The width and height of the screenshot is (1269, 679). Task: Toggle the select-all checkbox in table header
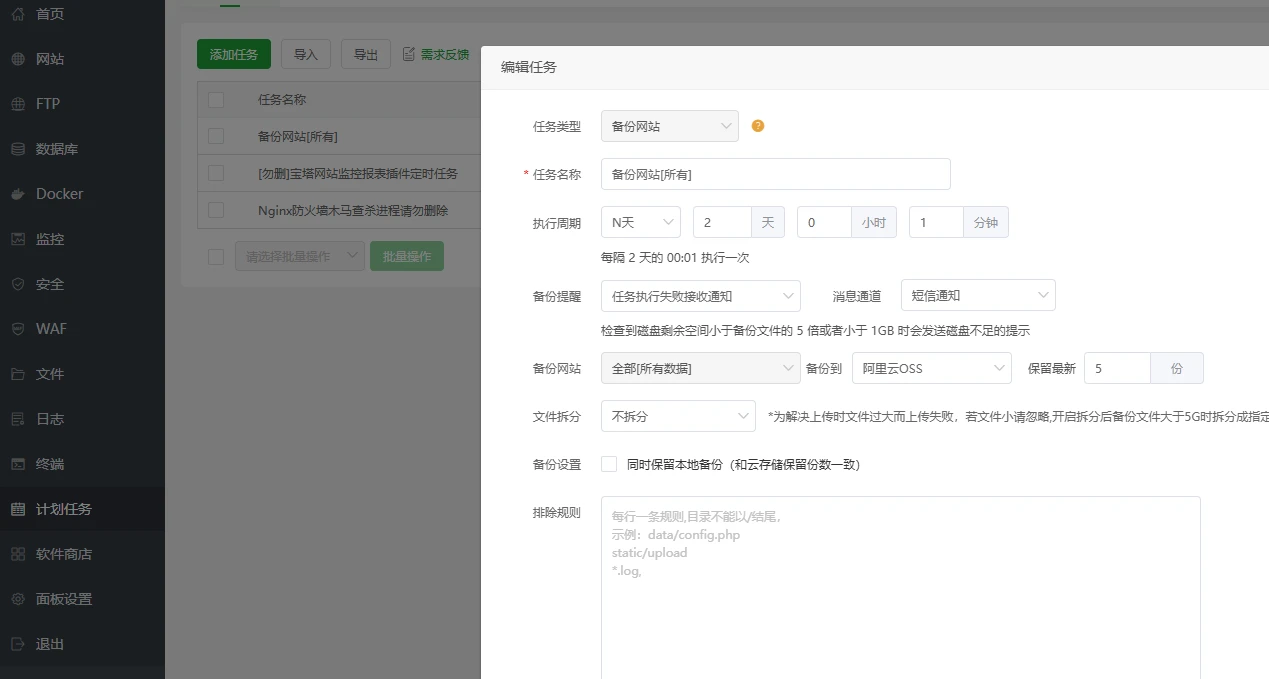click(x=216, y=99)
